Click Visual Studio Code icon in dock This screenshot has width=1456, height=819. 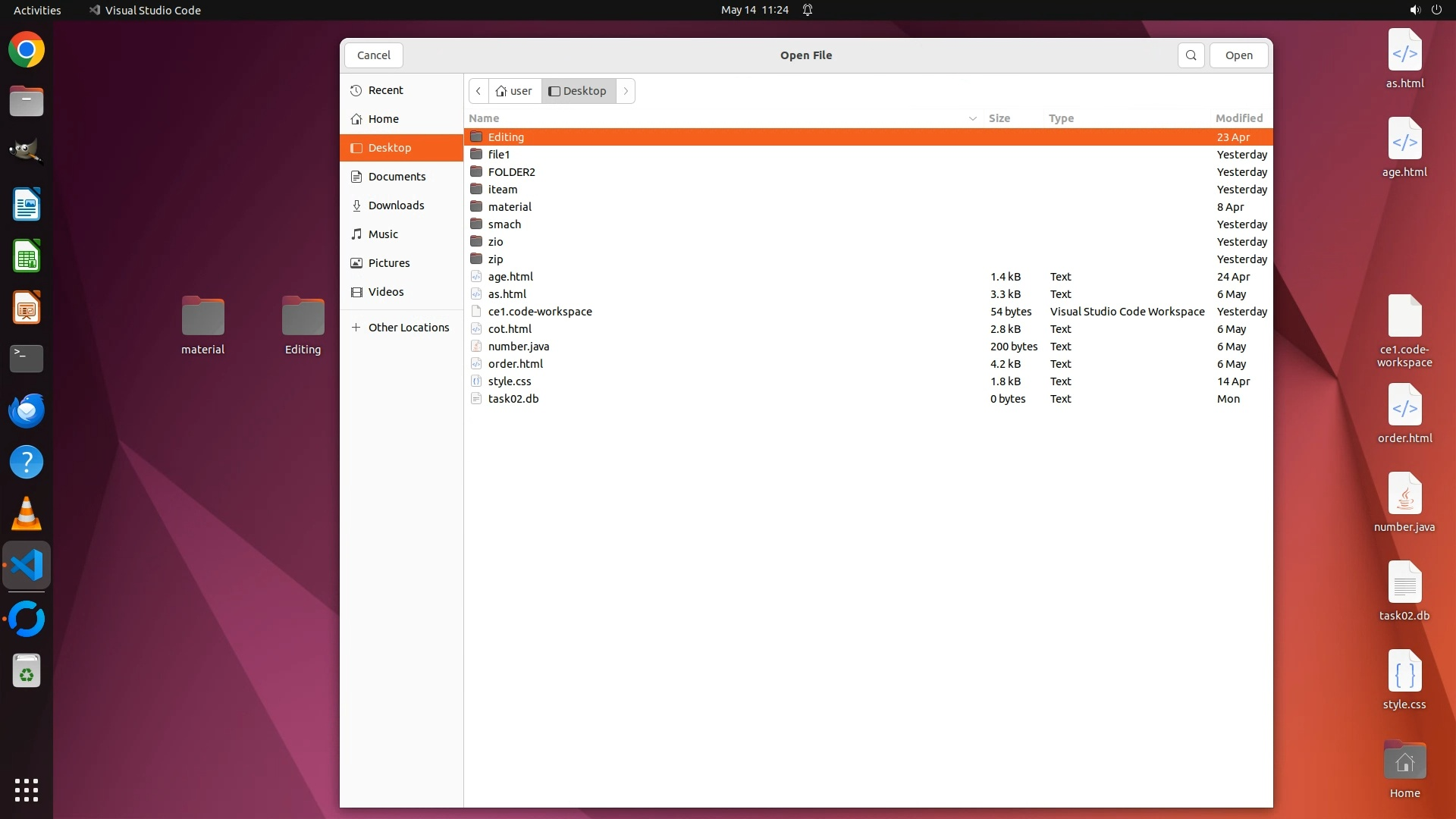coord(27,566)
